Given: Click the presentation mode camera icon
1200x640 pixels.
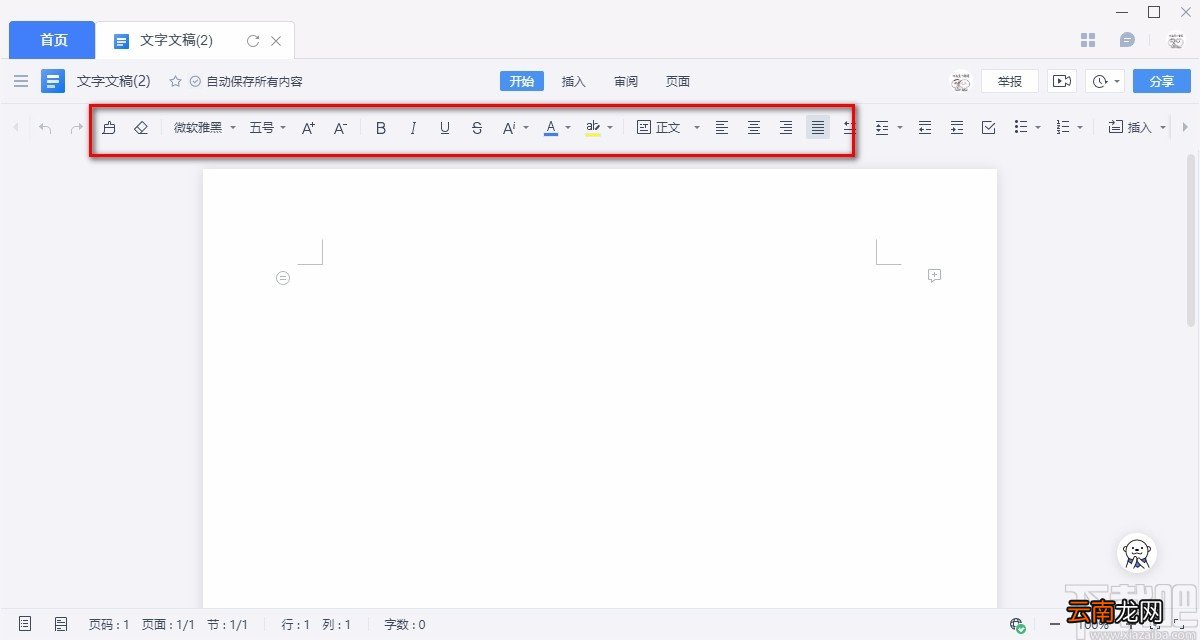Looking at the screenshot, I should click(1062, 81).
